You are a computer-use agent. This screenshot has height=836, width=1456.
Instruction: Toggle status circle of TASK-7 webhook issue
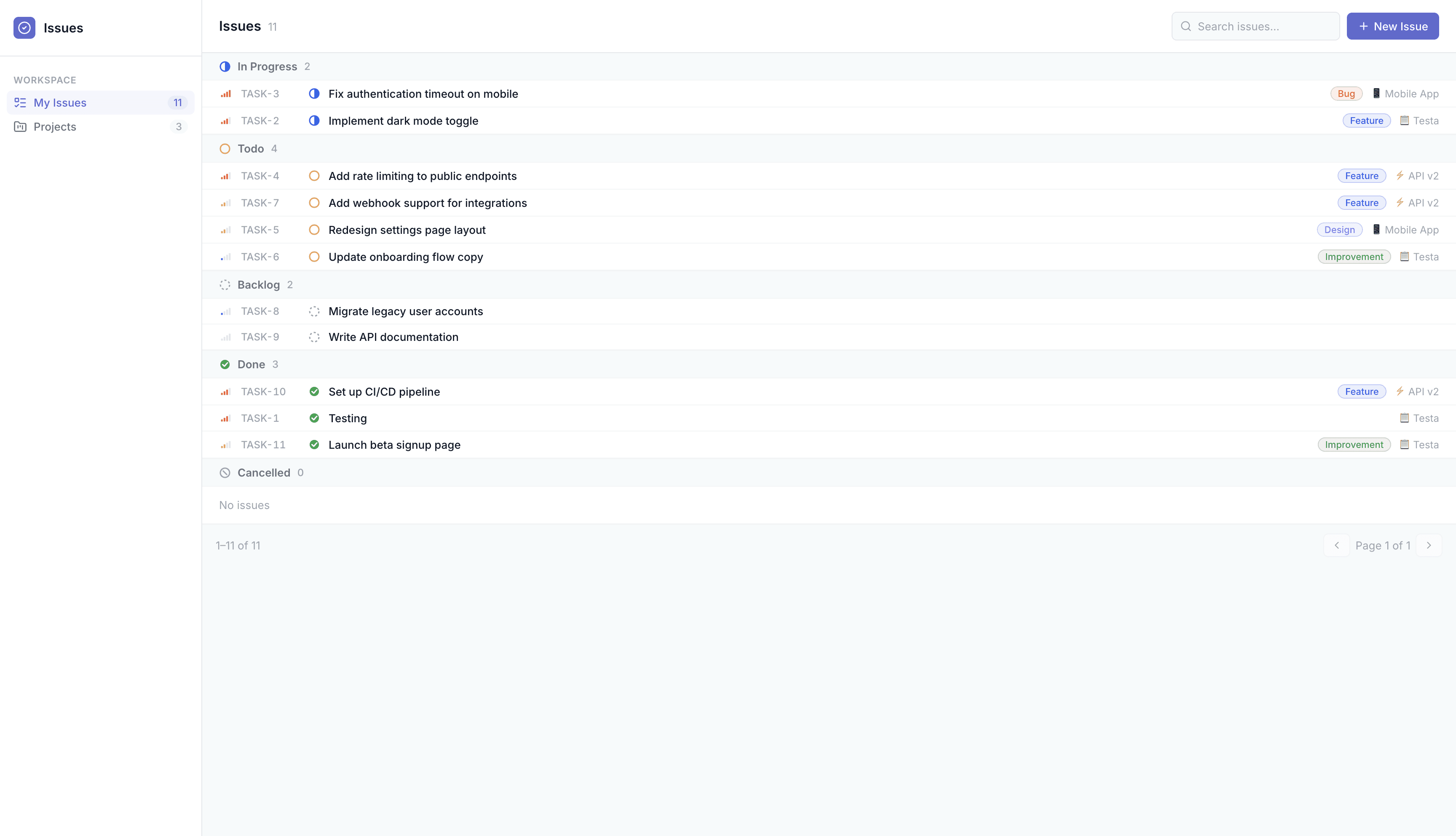click(314, 203)
